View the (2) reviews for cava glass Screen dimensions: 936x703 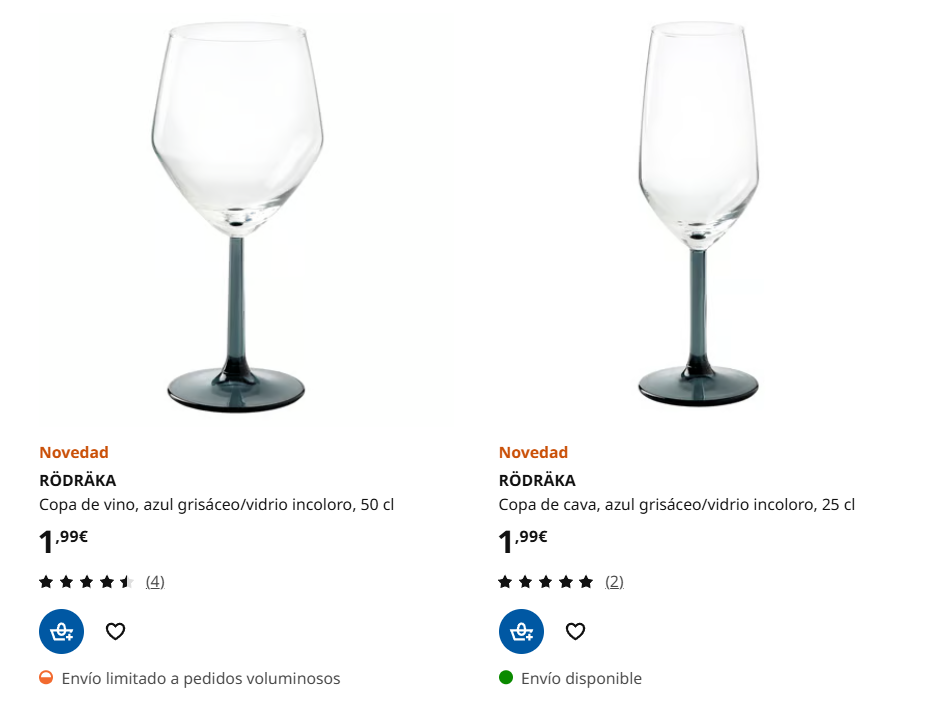pyautogui.click(x=614, y=581)
